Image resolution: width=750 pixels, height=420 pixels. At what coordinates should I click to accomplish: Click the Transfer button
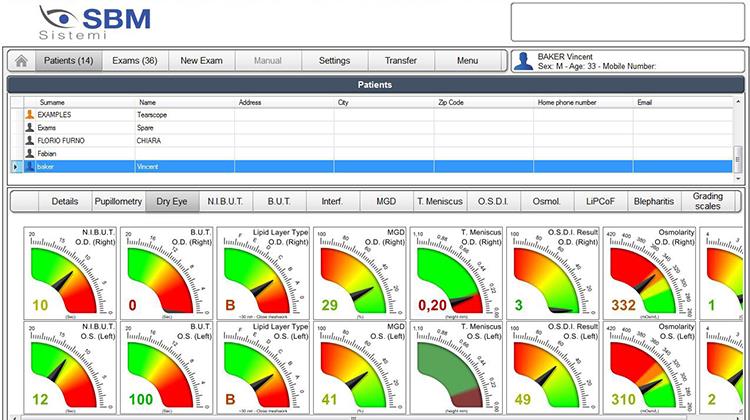point(401,61)
